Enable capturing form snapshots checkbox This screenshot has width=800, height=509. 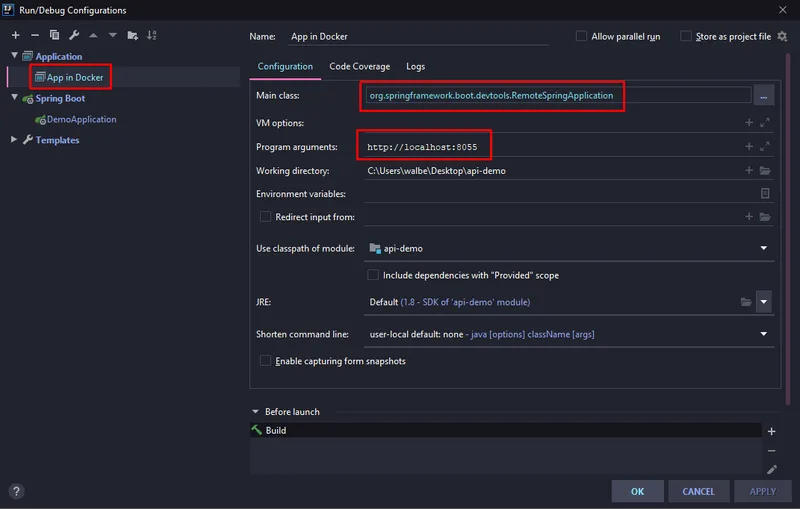click(x=265, y=361)
